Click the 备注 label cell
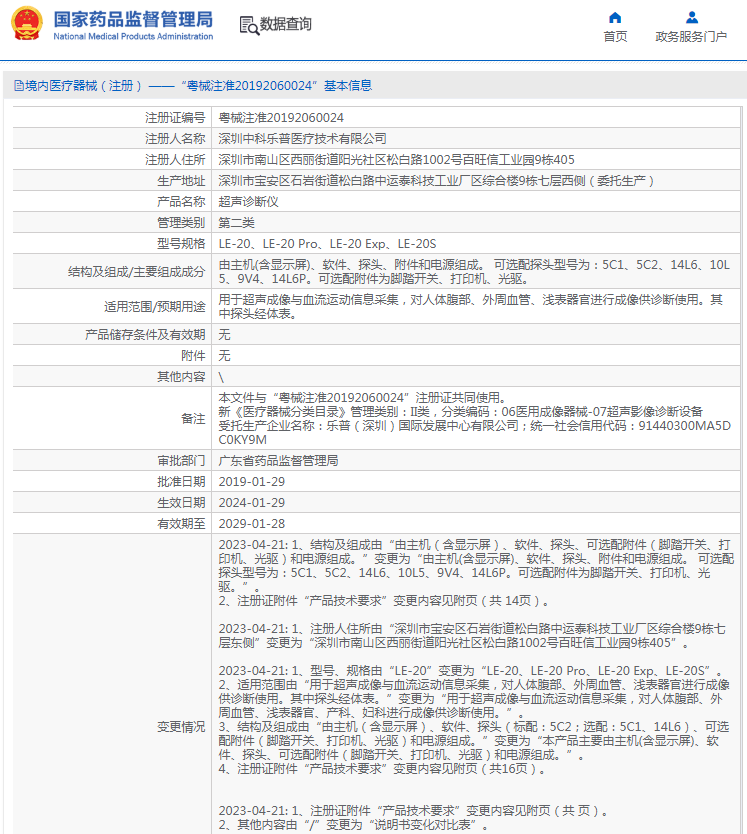This screenshot has width=747, height=834. click(x=112, y=419)
